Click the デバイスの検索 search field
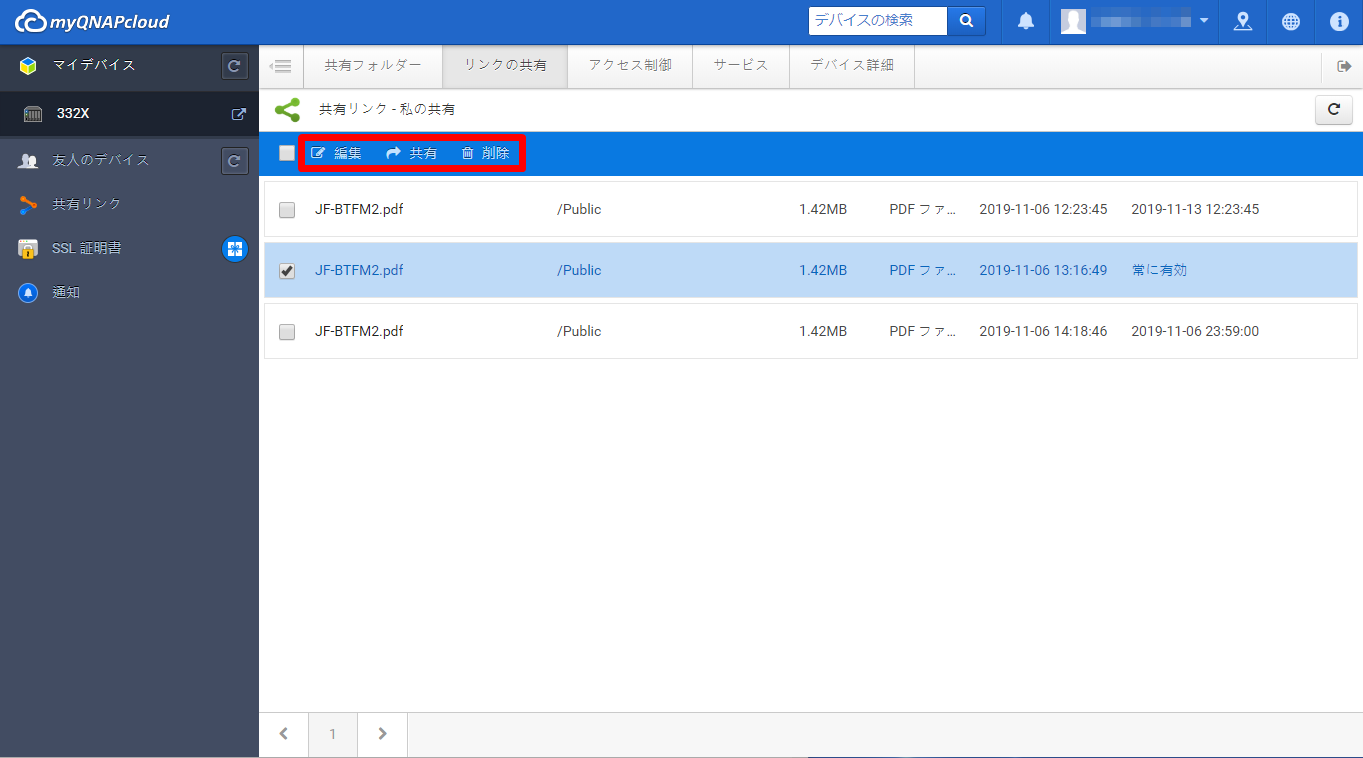1363x758 pixels. click(x=878, y=21)
